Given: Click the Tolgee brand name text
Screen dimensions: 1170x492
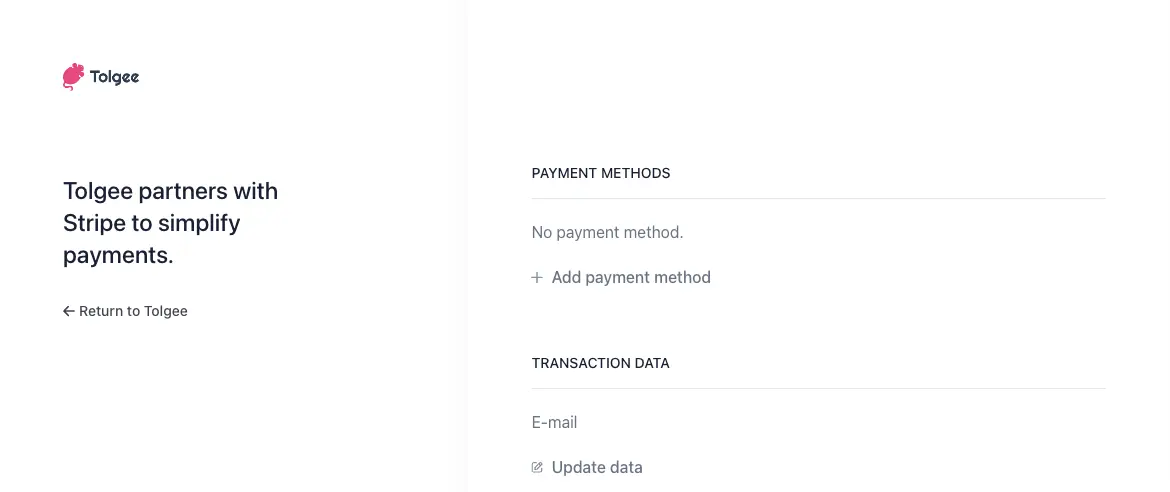Looking at the screenshot, I should coord(114,77).
